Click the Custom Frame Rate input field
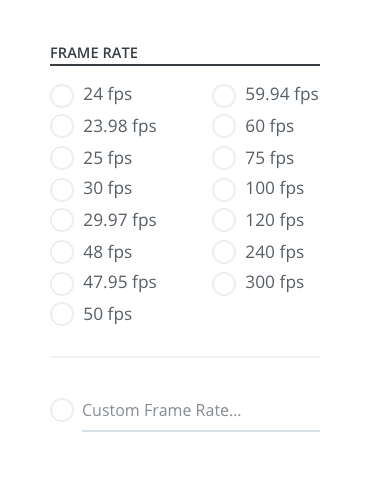Image resolution: width=370 pixels, height=484 pixels. tap(201, 411)
